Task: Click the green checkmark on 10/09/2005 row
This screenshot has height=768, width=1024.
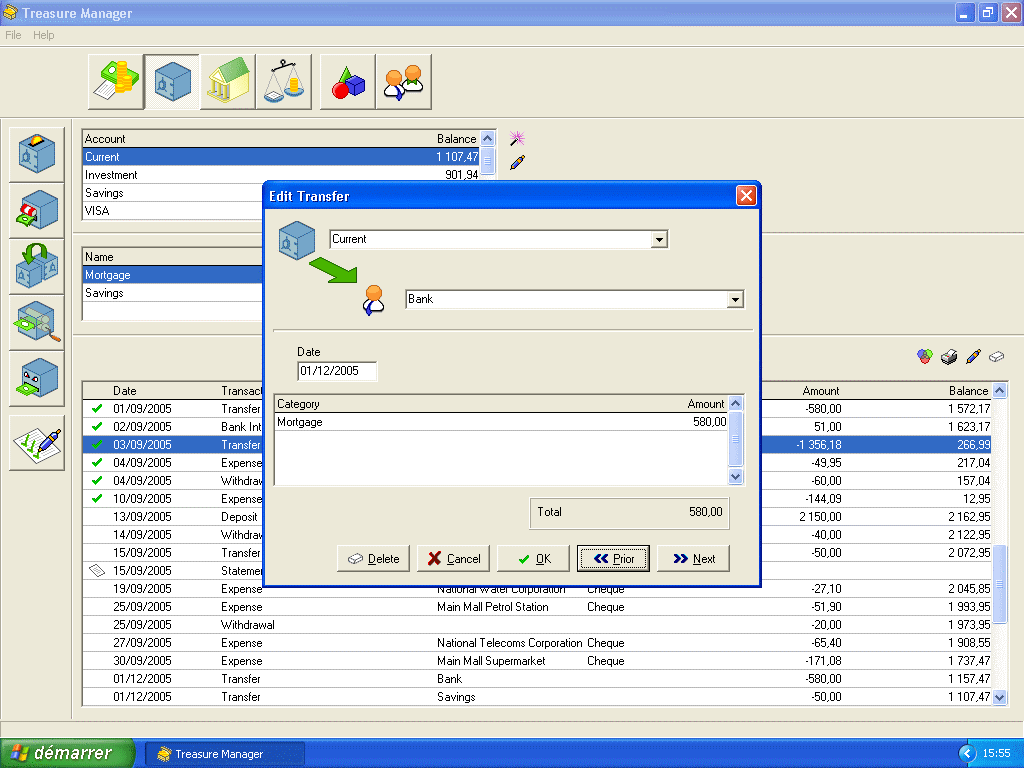Action: click(97, 498)
